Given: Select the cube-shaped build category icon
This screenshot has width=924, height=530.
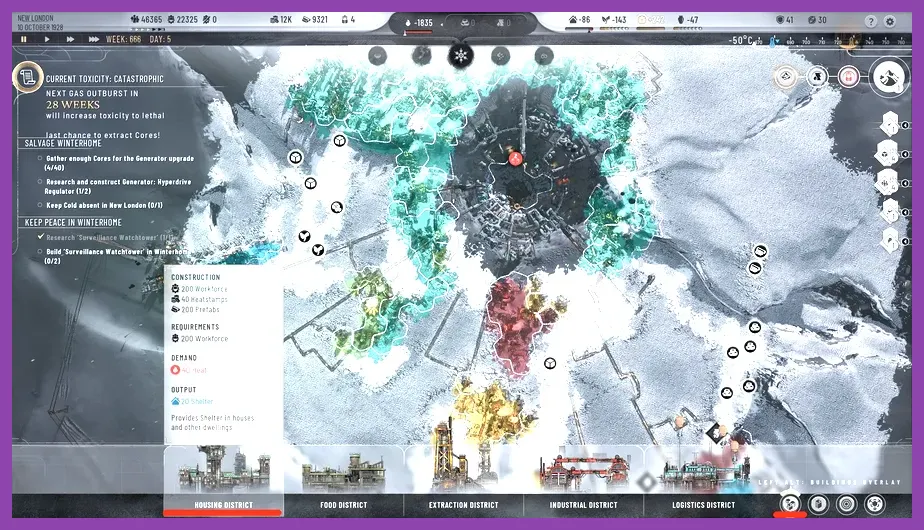Looking at the screenshot, I should [x=819, y=504].
